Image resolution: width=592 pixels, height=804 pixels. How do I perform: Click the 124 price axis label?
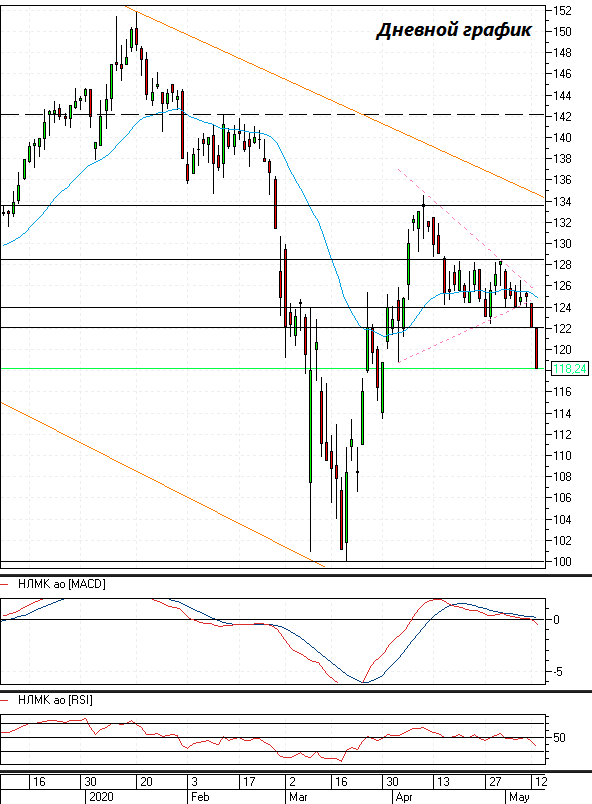[x=562, y=308]
